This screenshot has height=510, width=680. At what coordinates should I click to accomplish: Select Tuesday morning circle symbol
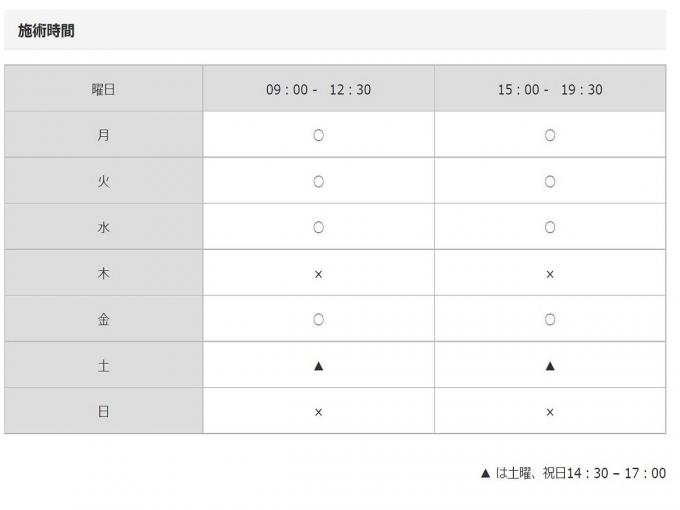click(318, 181)
